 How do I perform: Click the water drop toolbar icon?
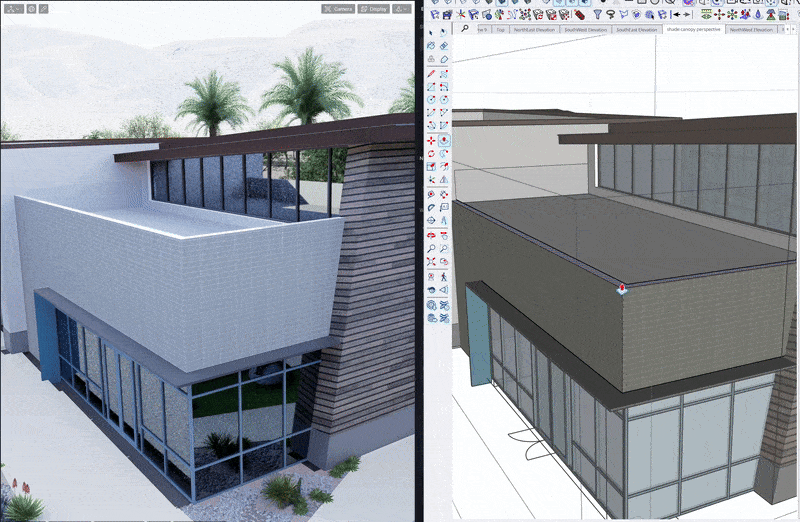coord(758,15)
